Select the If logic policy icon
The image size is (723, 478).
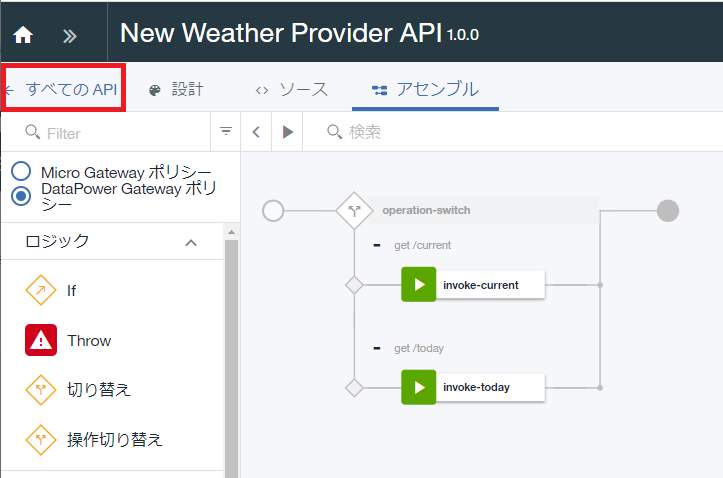[x=41, y=290]
